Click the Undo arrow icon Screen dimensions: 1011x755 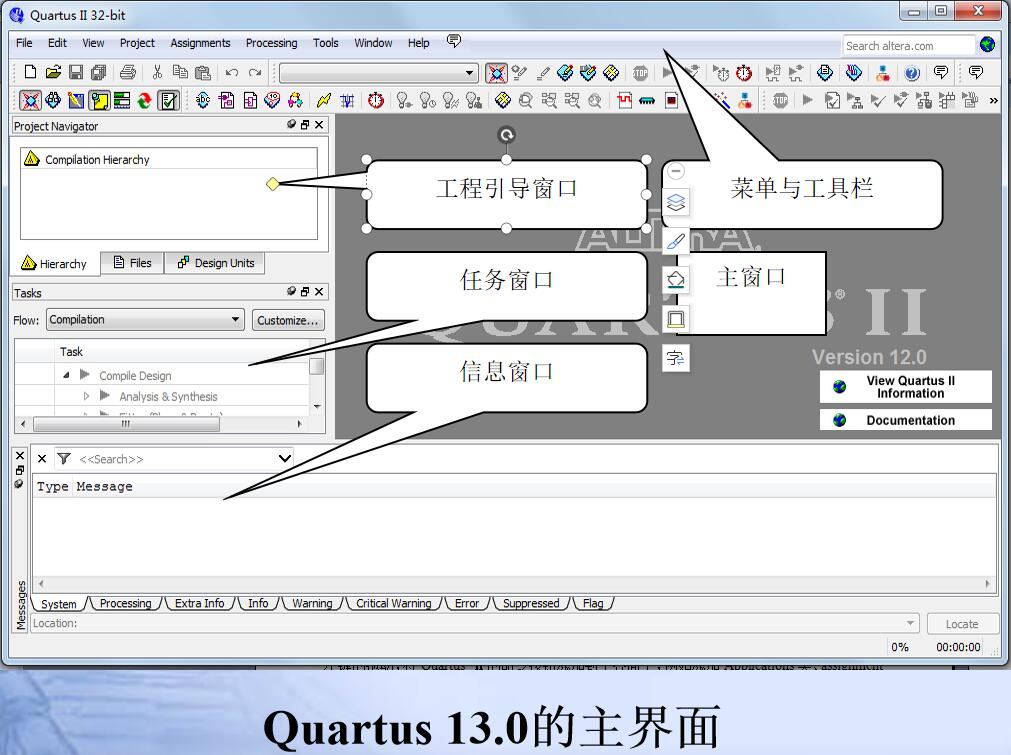tap(230, 72)
